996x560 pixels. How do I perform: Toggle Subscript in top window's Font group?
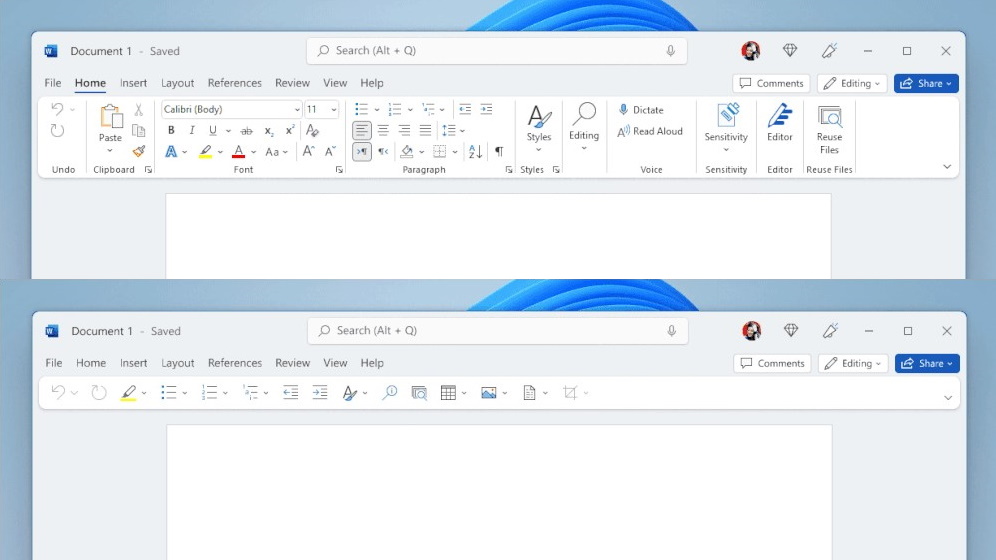coord(269,131)
